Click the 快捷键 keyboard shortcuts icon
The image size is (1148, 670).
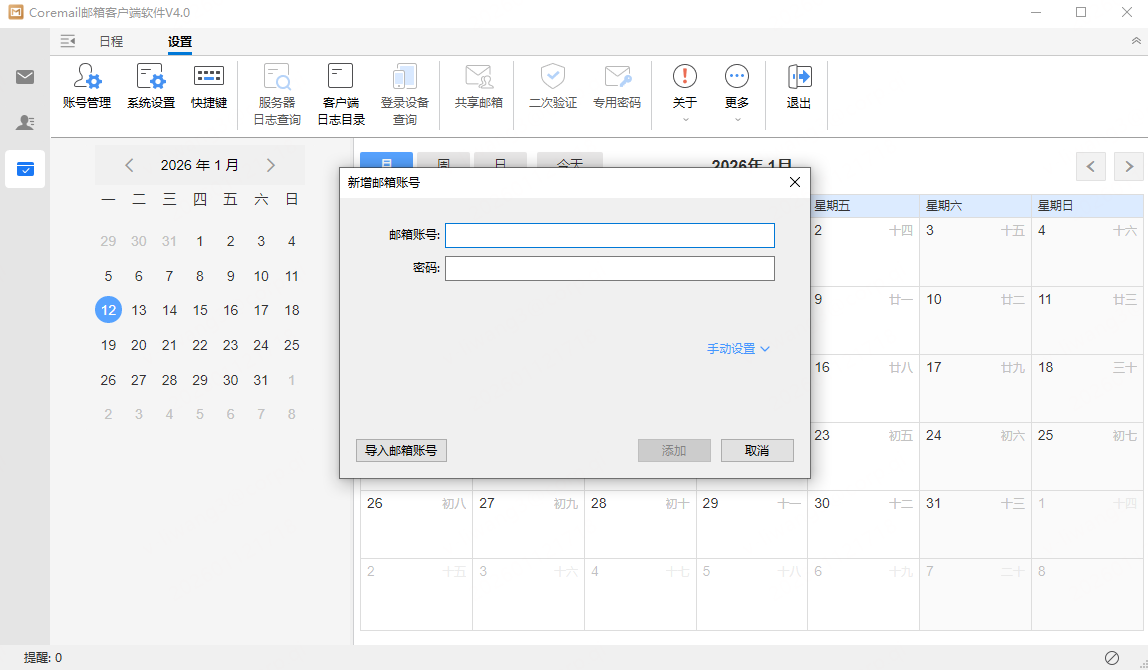click(209, 87)
